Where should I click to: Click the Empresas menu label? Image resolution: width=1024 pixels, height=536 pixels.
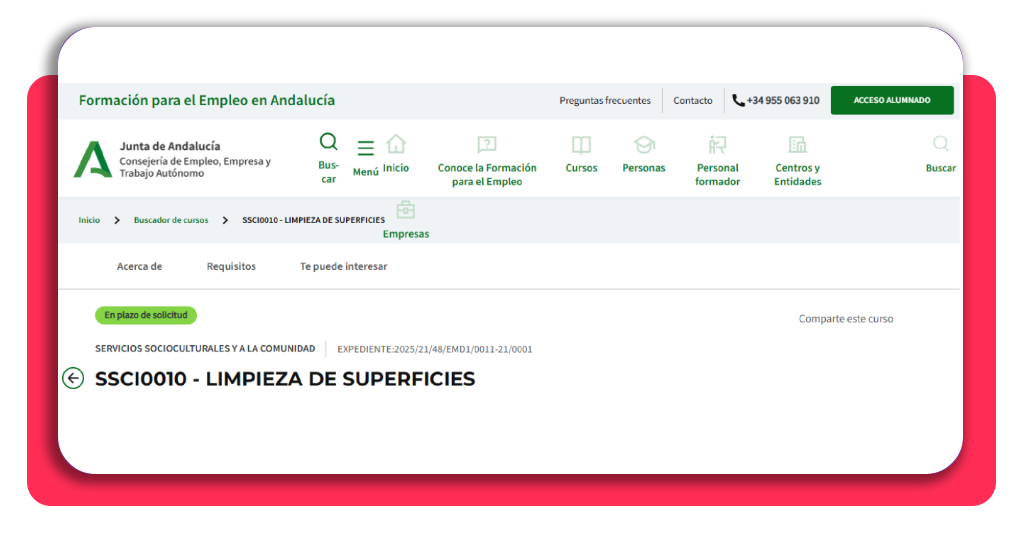406,234
